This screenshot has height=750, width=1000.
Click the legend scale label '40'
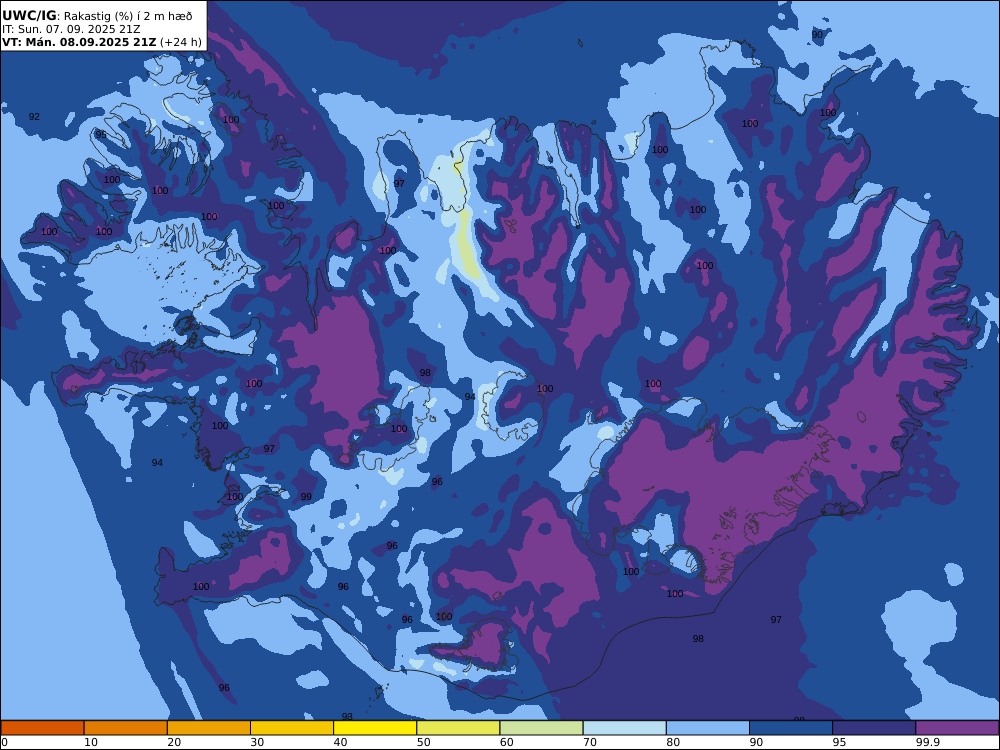(341, 742)
